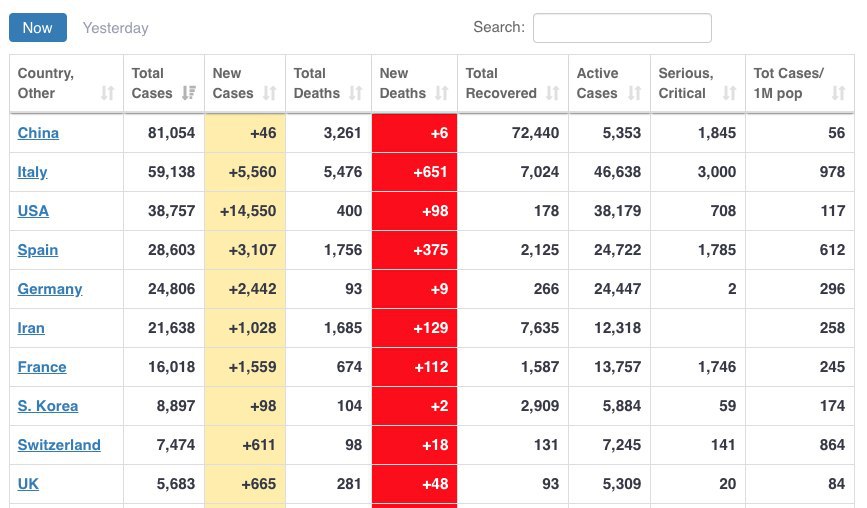Select the Switzerland country link
The width and height of the screenshot is (867, 508).
(59, 445)
